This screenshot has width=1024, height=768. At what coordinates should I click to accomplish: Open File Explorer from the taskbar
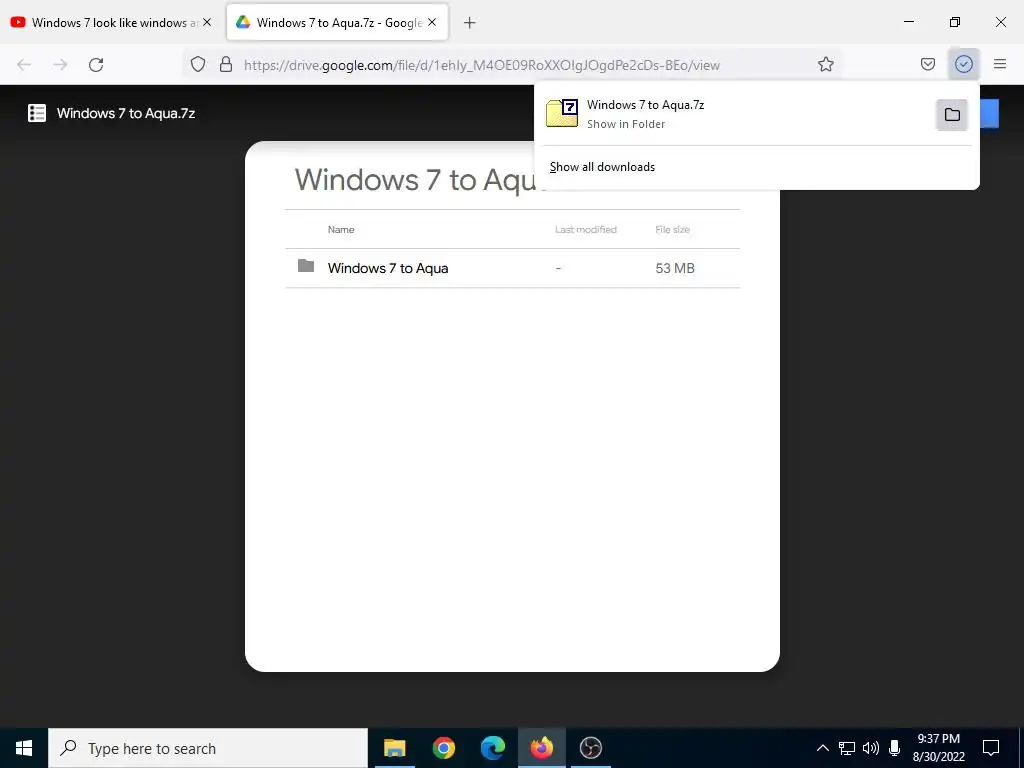click(394, 748)
